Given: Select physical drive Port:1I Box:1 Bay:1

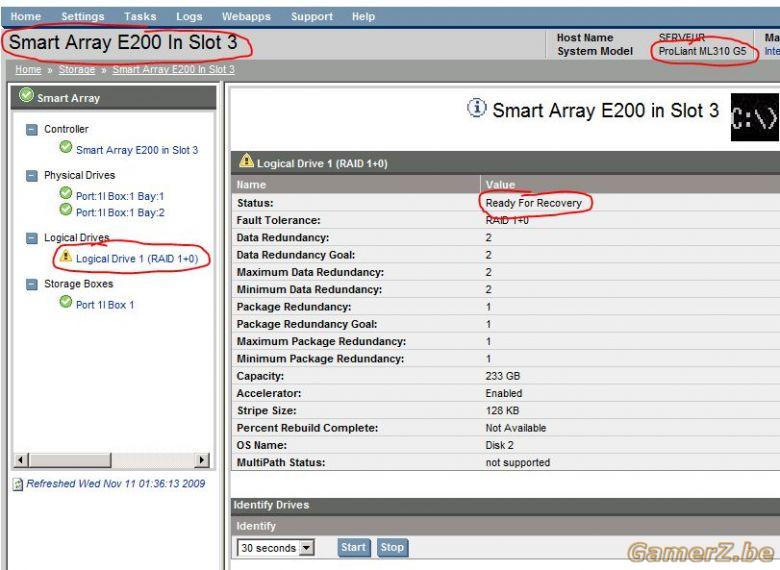Looking at the screenshot, I should [x=120, y=196].
